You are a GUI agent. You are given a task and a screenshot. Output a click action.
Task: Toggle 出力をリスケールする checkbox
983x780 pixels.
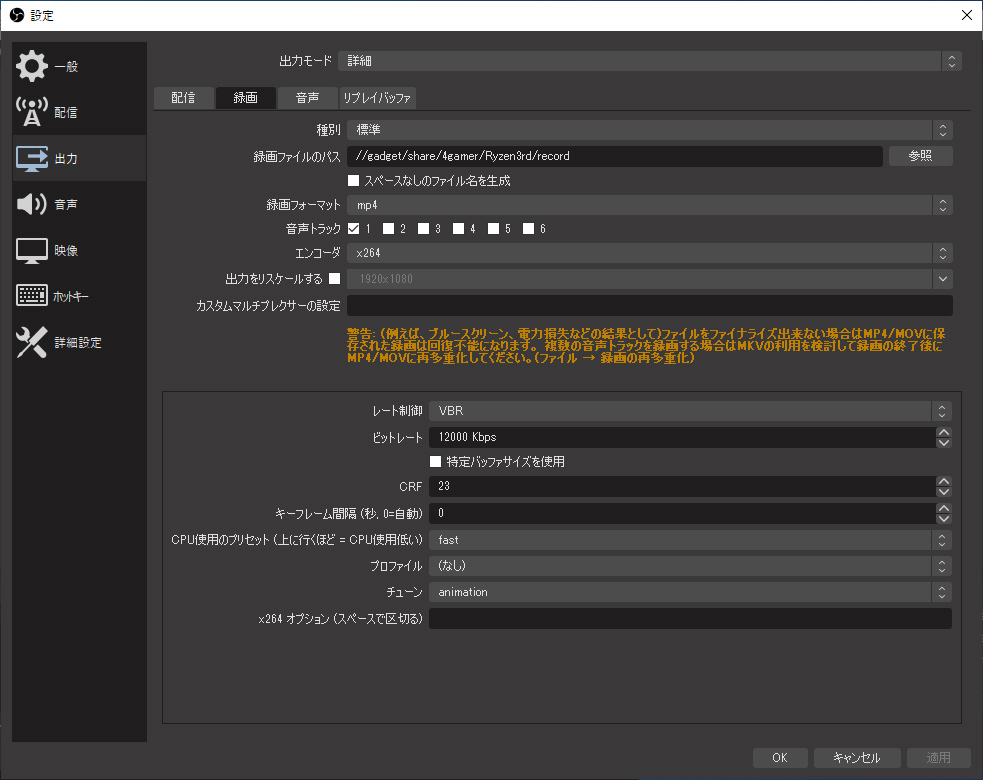[x=335, y=278]
